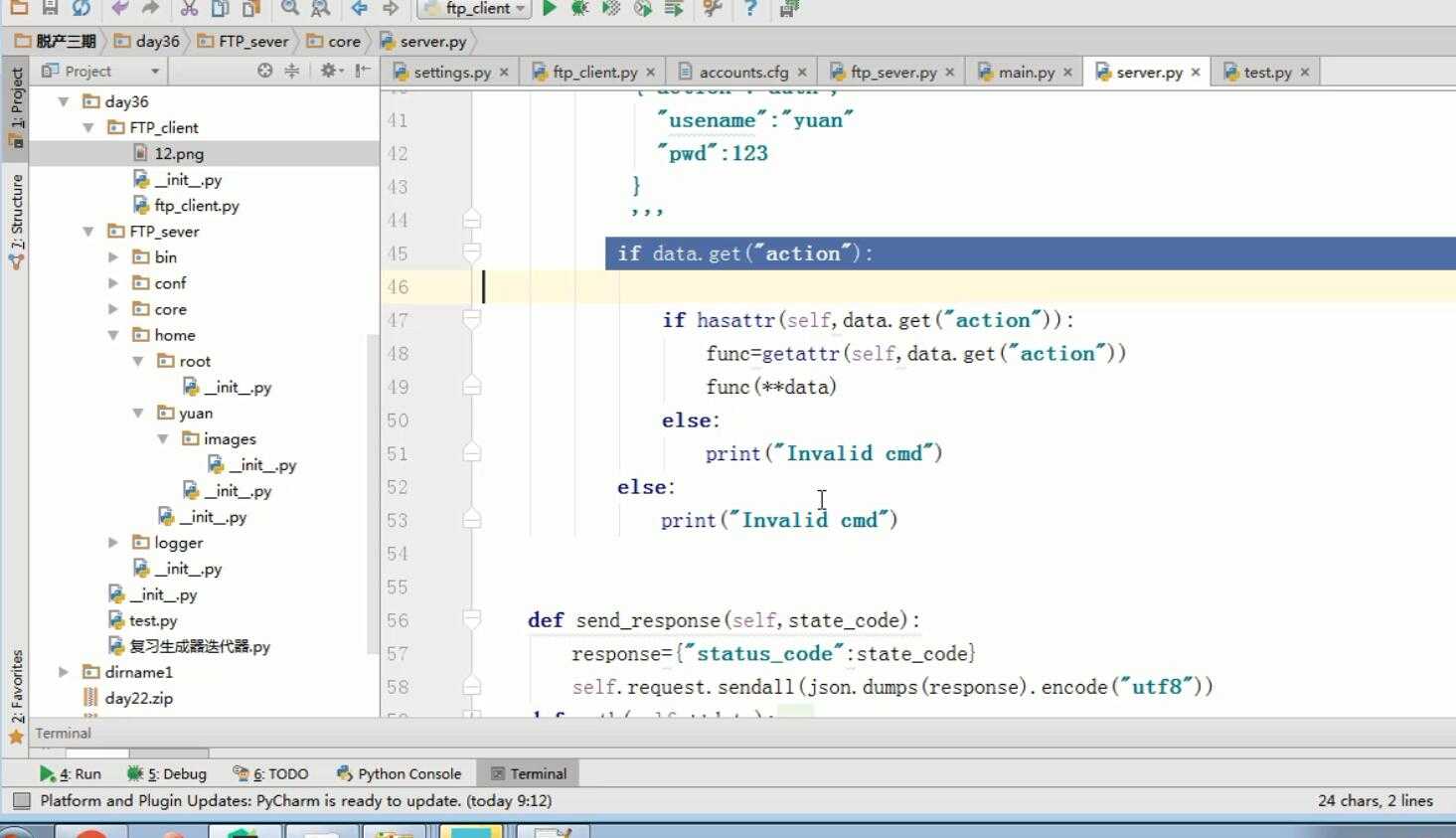This screenshot has height=838, width=1456.
Task: Expand the bin folder
Action: (113, 256)
